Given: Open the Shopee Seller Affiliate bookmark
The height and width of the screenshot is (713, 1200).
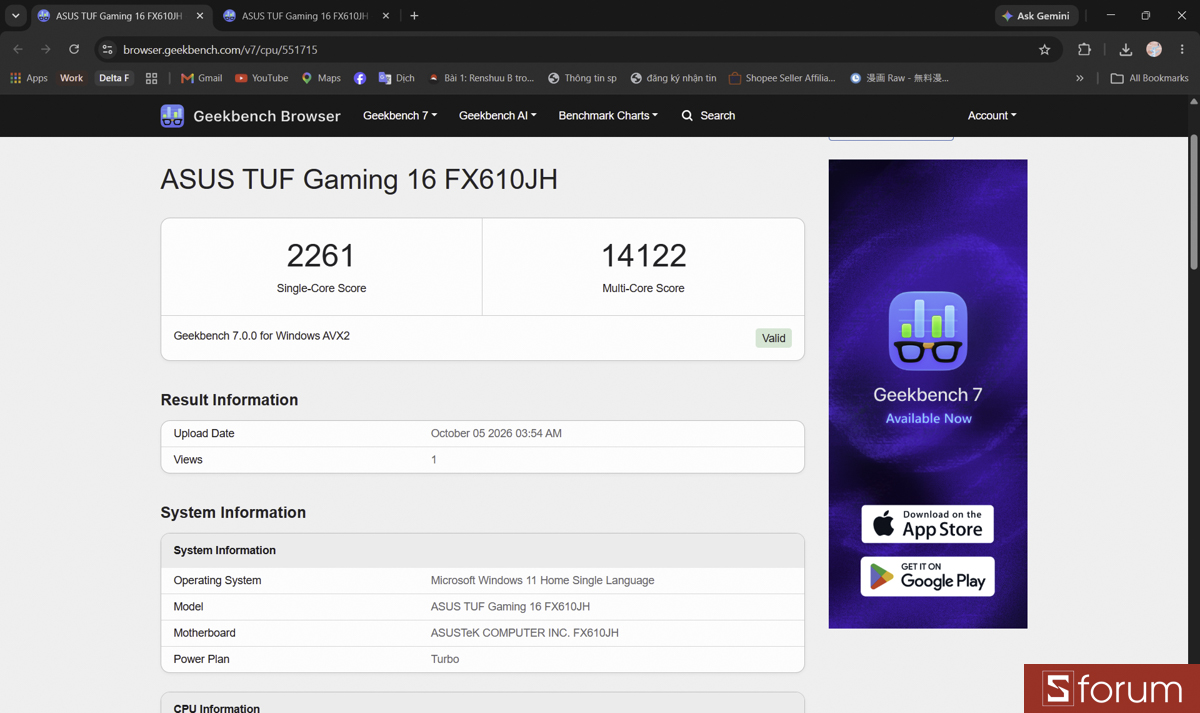Looking at the screenshot, I should 782,78.
